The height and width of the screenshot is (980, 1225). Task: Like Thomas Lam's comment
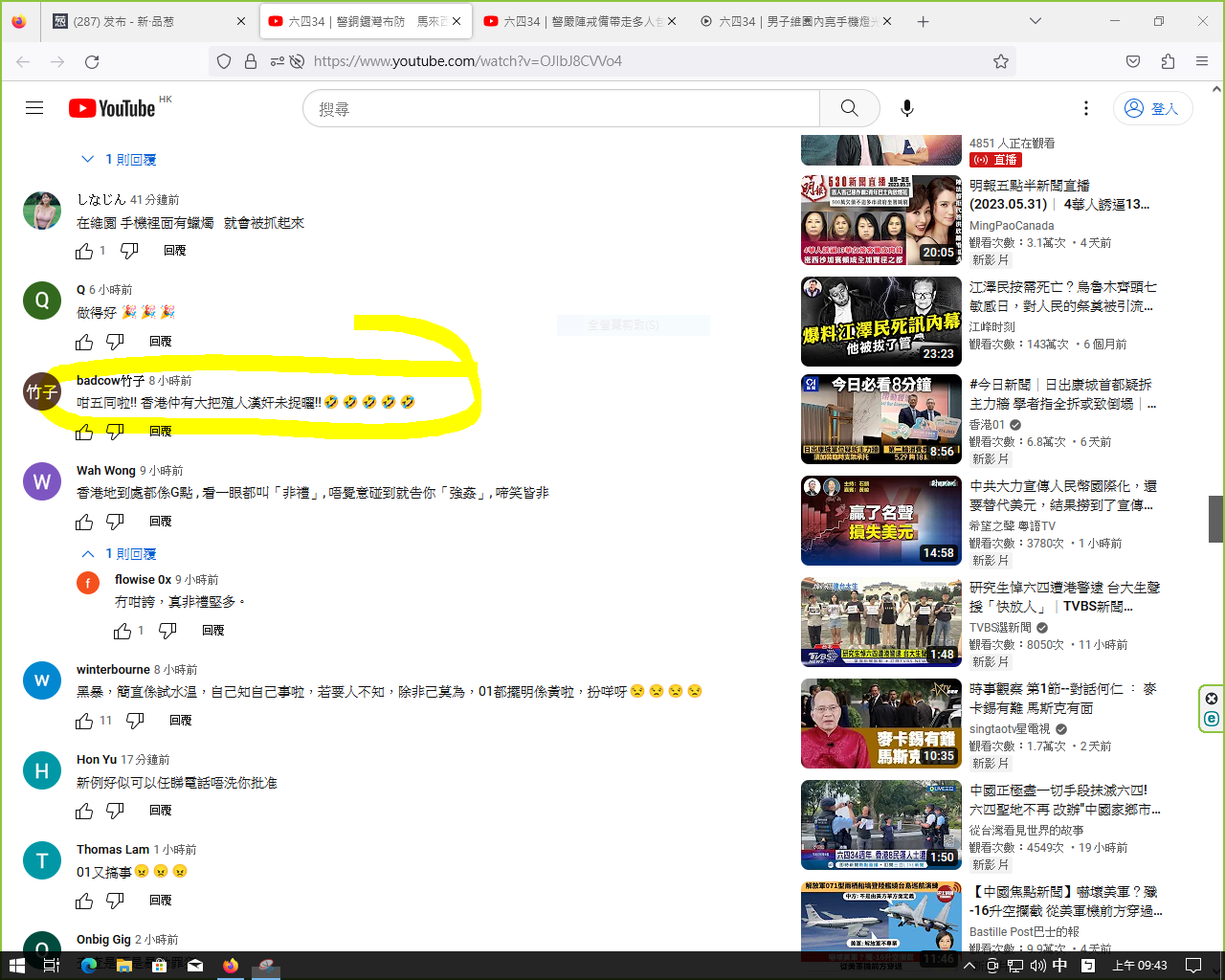(x=84, y=901)
